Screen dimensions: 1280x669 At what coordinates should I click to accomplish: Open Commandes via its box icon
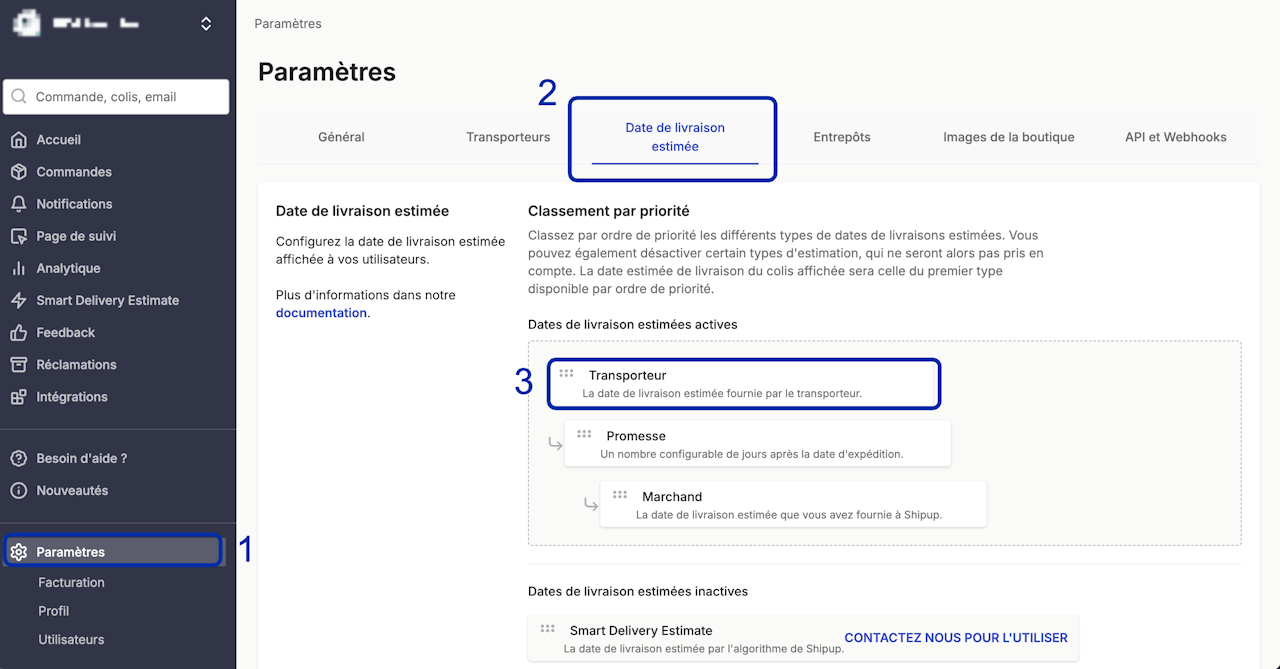18,172
